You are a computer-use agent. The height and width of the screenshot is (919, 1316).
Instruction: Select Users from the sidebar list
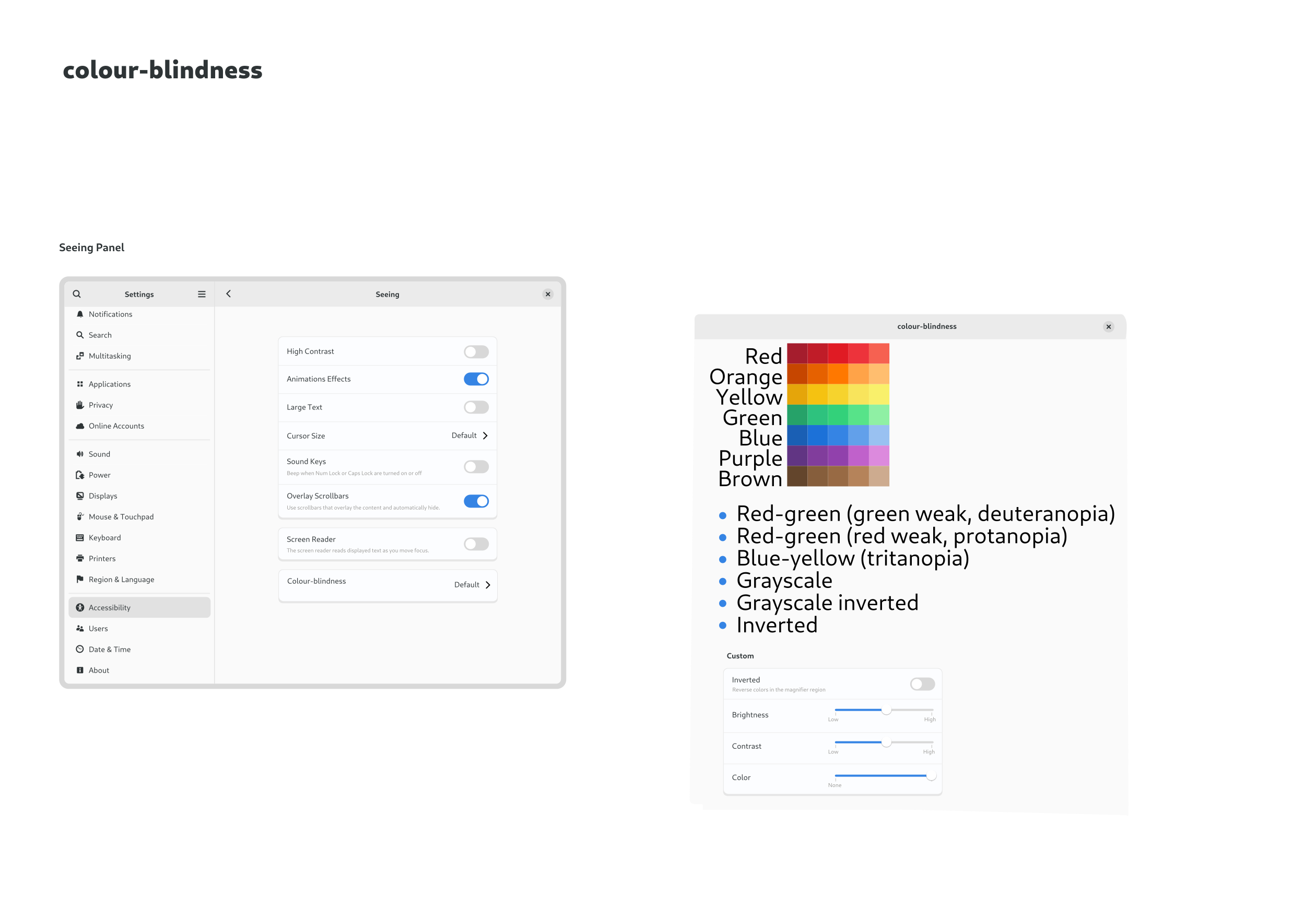98,628
